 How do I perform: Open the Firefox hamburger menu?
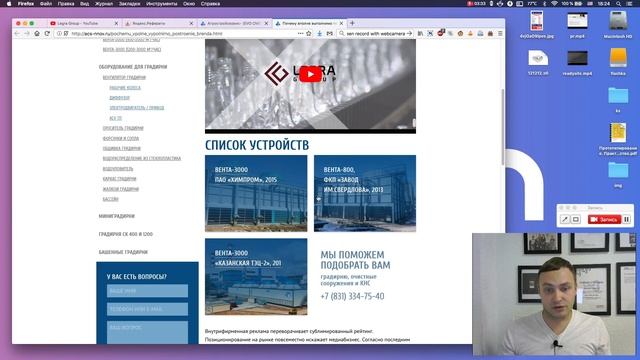500,33
